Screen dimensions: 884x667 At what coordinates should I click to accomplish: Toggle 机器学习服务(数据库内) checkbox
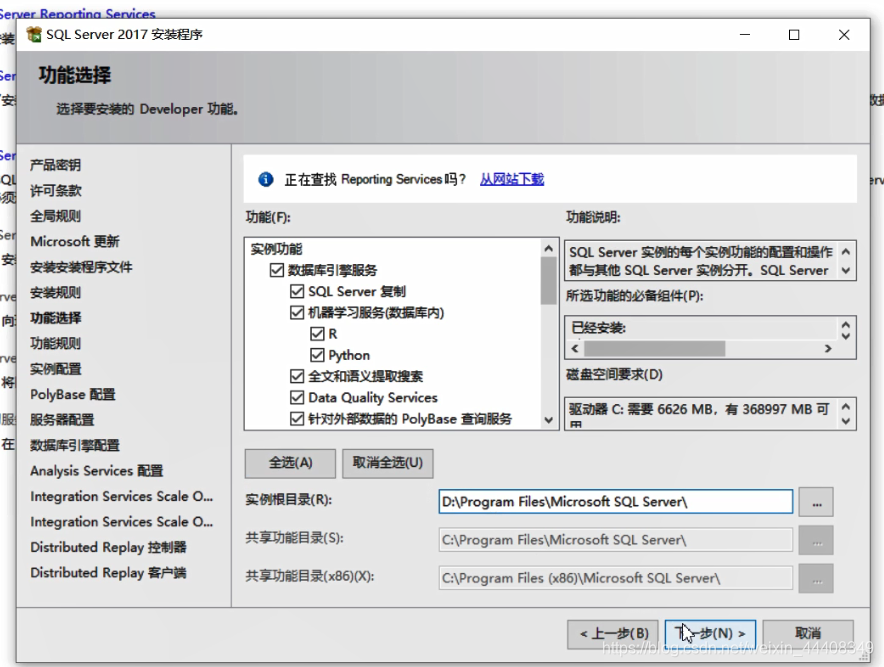pyautogui.click(x=297, y=312)
